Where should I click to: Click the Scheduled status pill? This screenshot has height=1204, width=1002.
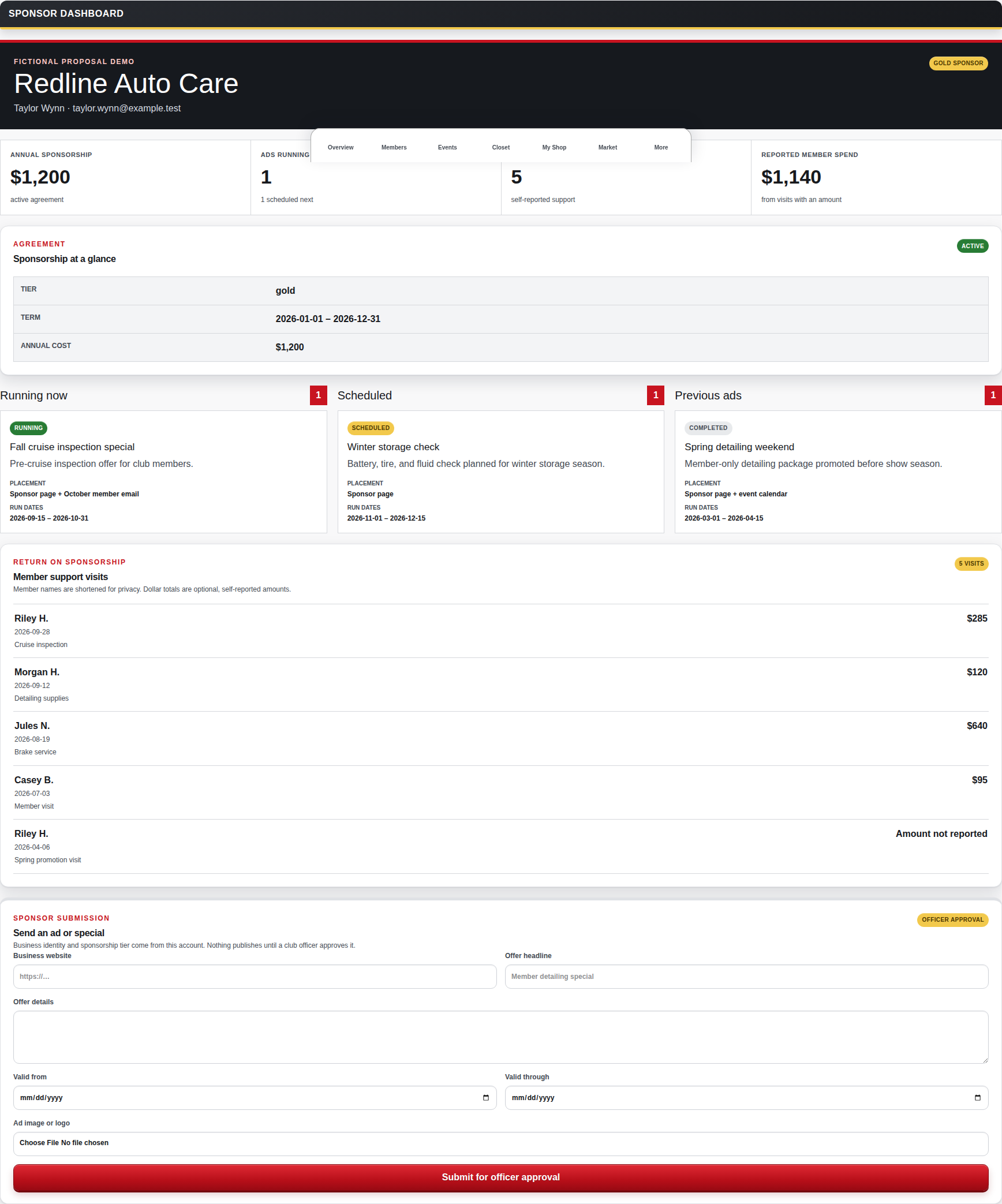click(371, 428)
